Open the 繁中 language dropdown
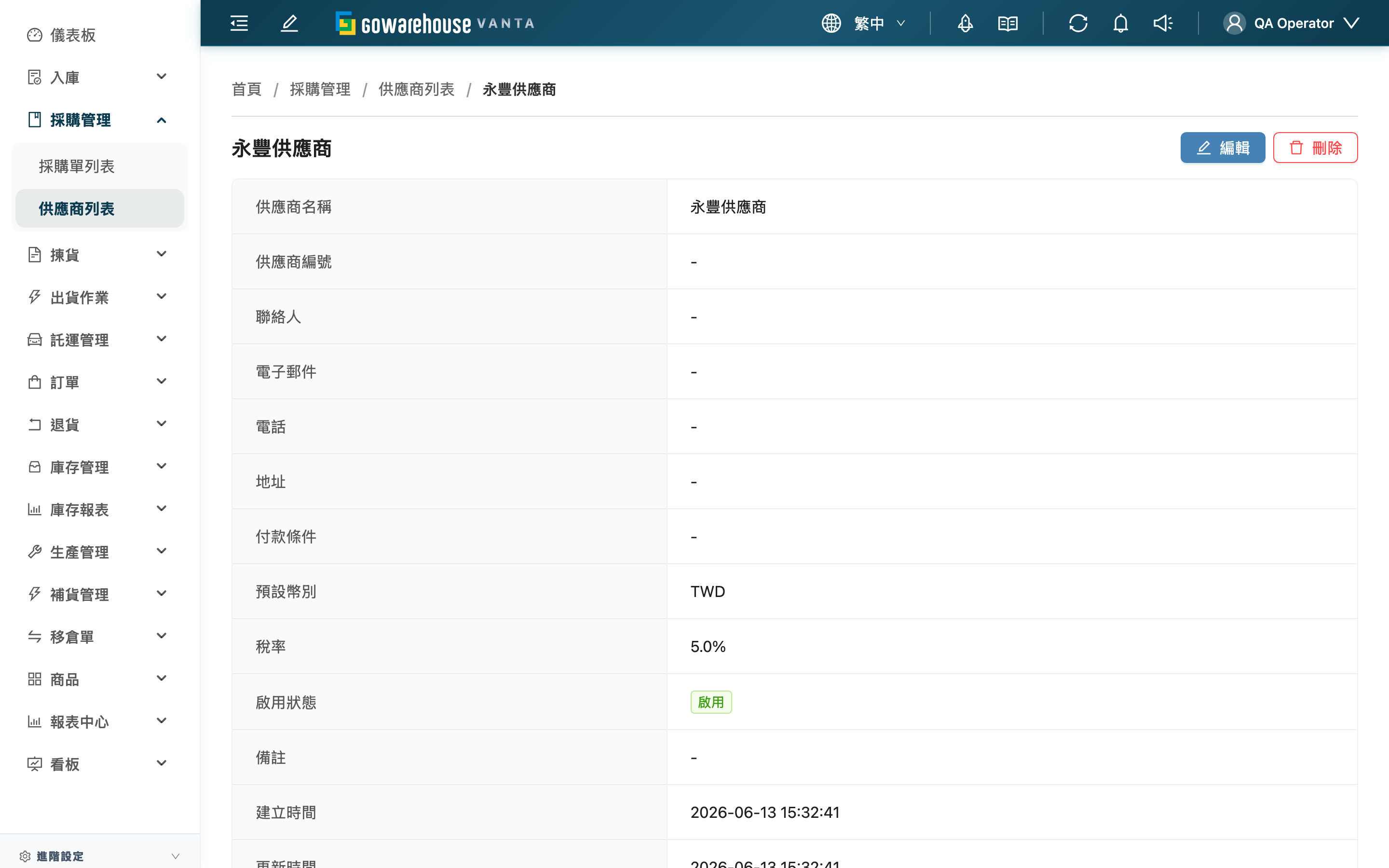 tap(880, 23)
